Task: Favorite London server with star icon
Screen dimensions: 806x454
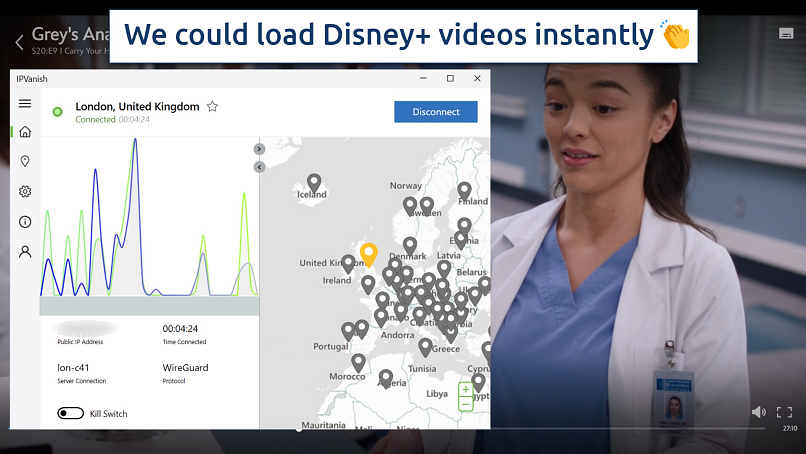Action: (212, 106)
